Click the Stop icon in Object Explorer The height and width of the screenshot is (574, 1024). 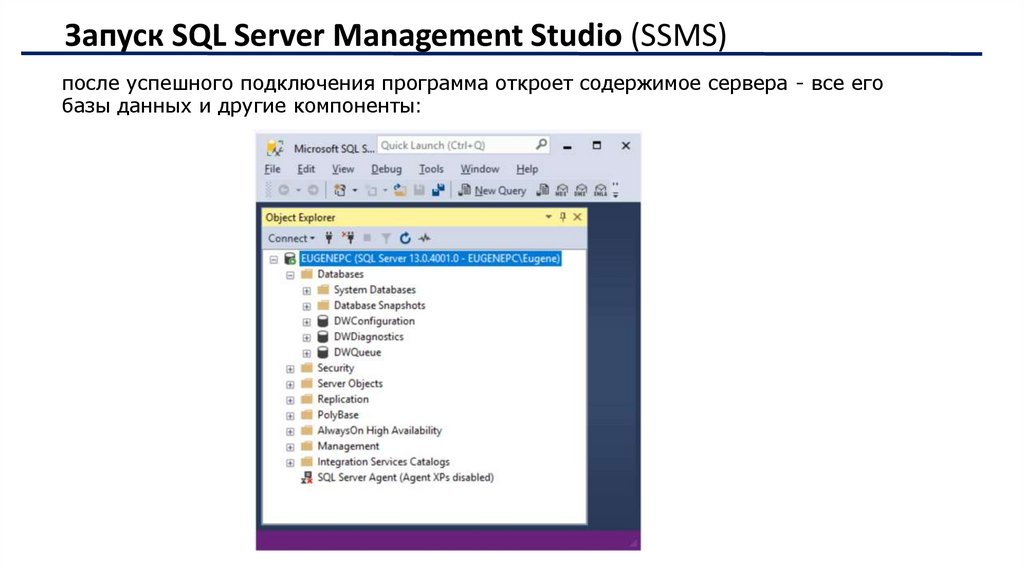367,238
